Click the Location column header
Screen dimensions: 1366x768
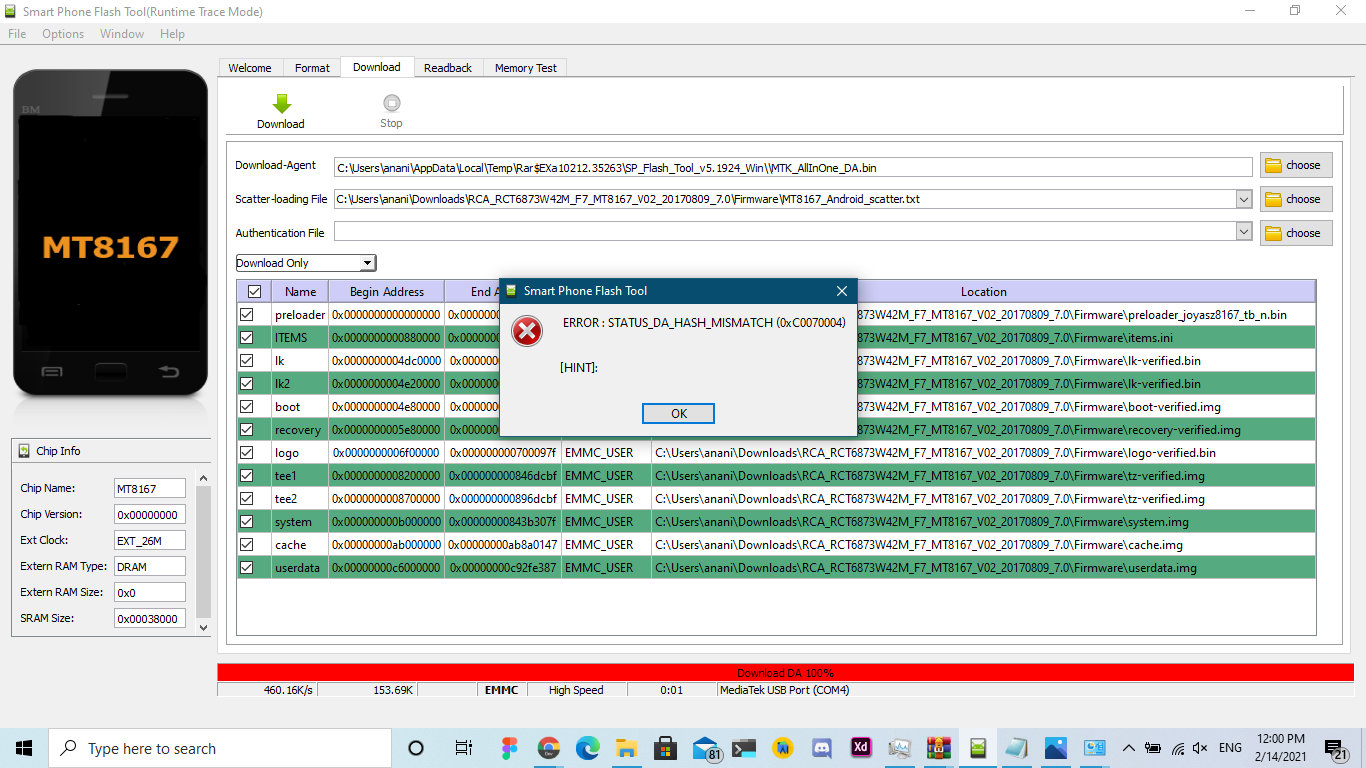(x=984, y=292)
